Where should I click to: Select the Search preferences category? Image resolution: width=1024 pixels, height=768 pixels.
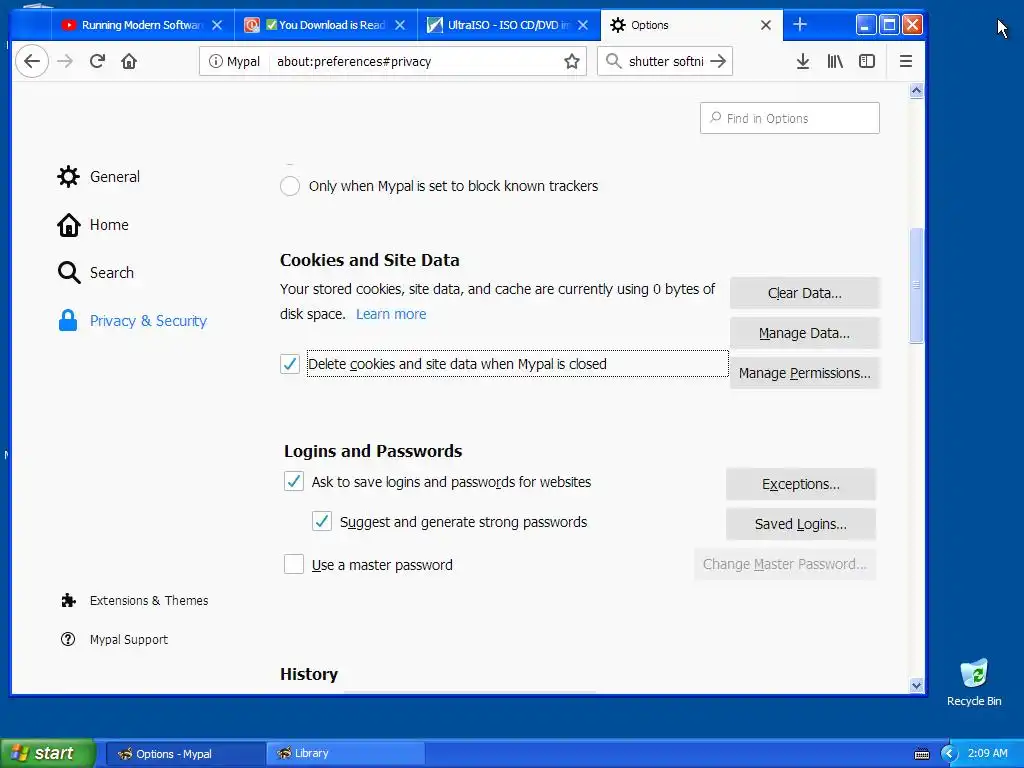click(x=96, y=272)
